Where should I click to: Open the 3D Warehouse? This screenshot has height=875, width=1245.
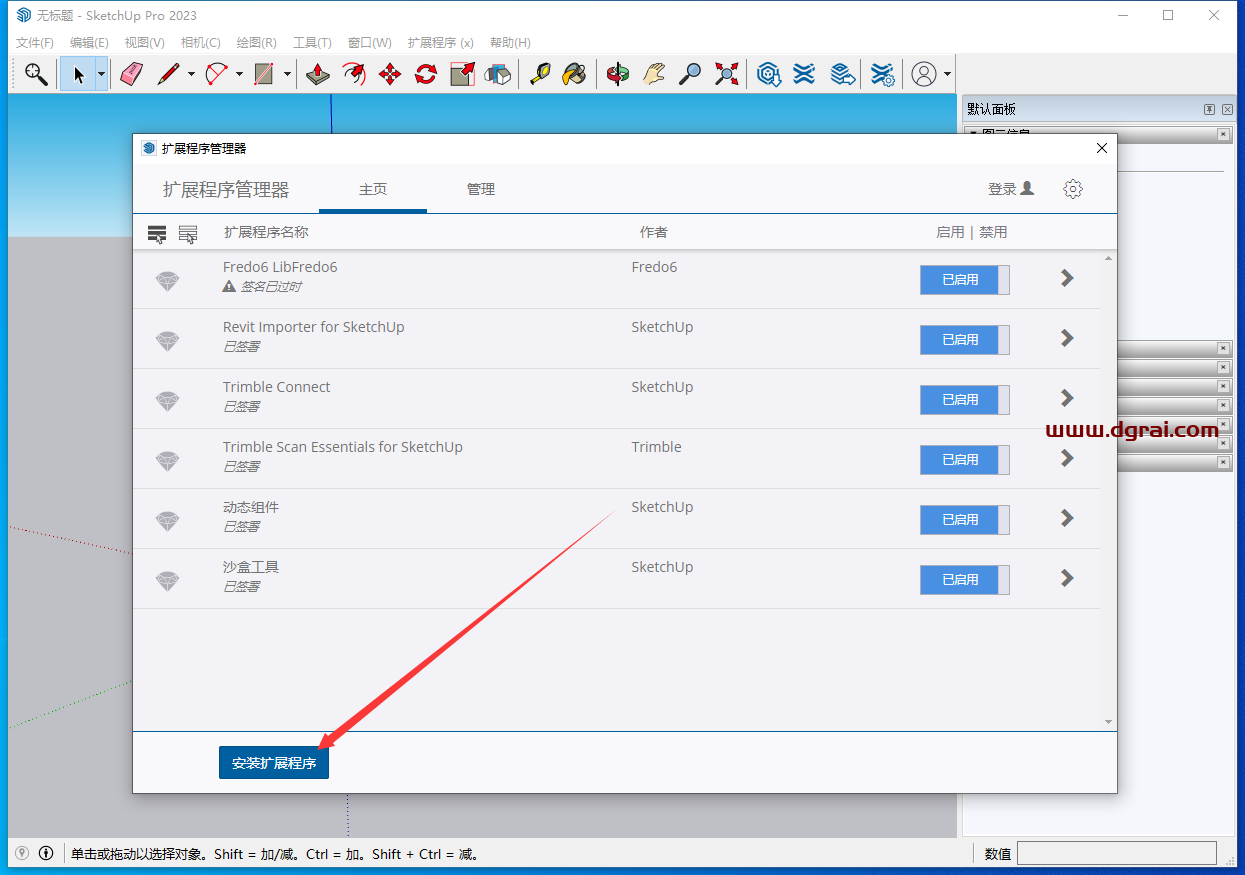(x=768, y=74)
